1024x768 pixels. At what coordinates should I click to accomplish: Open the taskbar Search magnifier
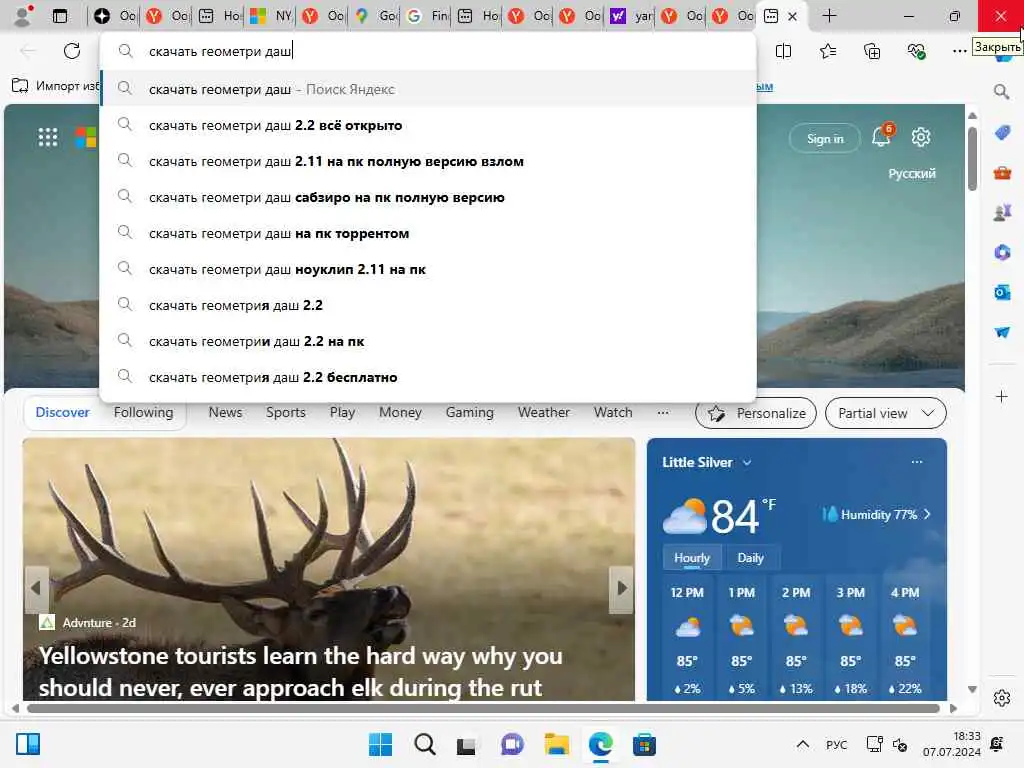click(x=424, y=744)
